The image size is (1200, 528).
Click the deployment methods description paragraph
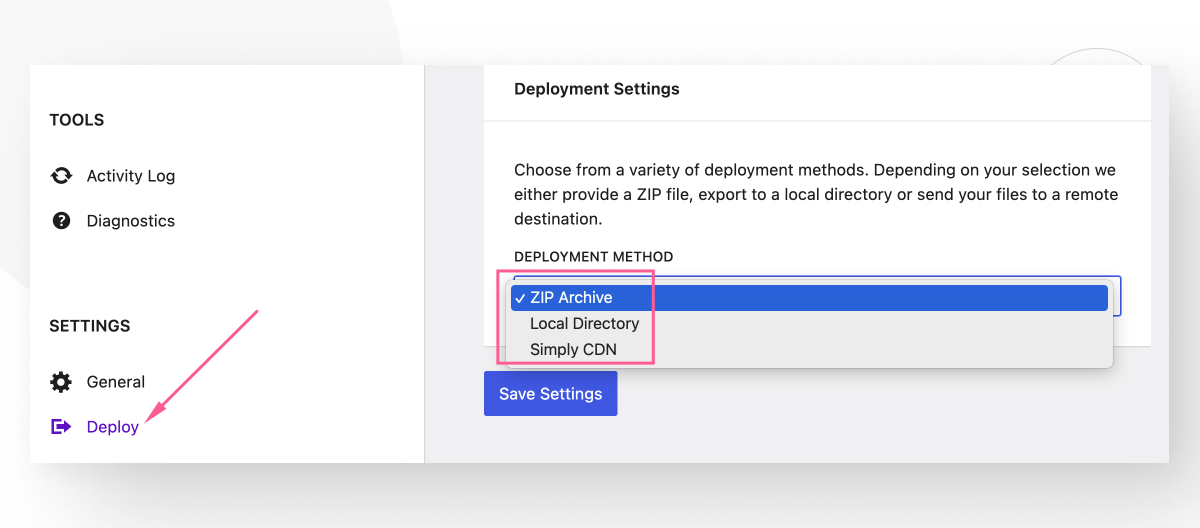815,194
